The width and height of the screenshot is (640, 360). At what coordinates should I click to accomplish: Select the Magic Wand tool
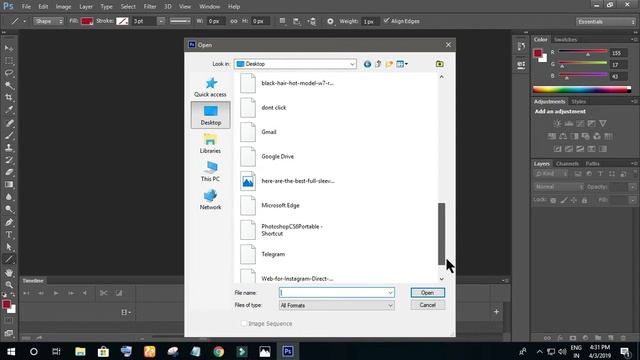[9, 85]
